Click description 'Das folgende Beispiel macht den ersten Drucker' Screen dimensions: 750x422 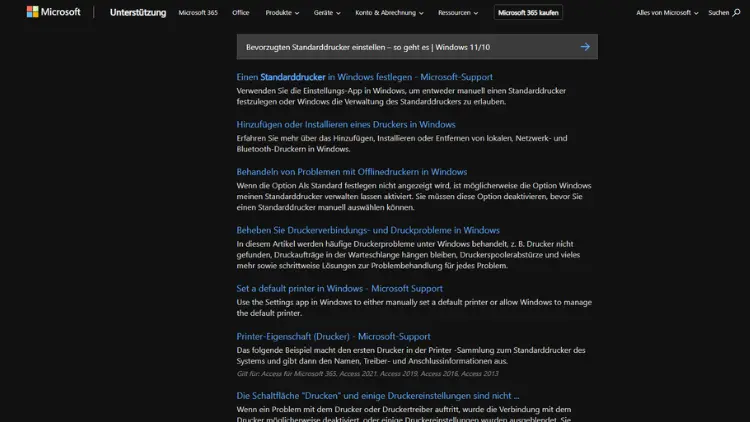point(411,355)
